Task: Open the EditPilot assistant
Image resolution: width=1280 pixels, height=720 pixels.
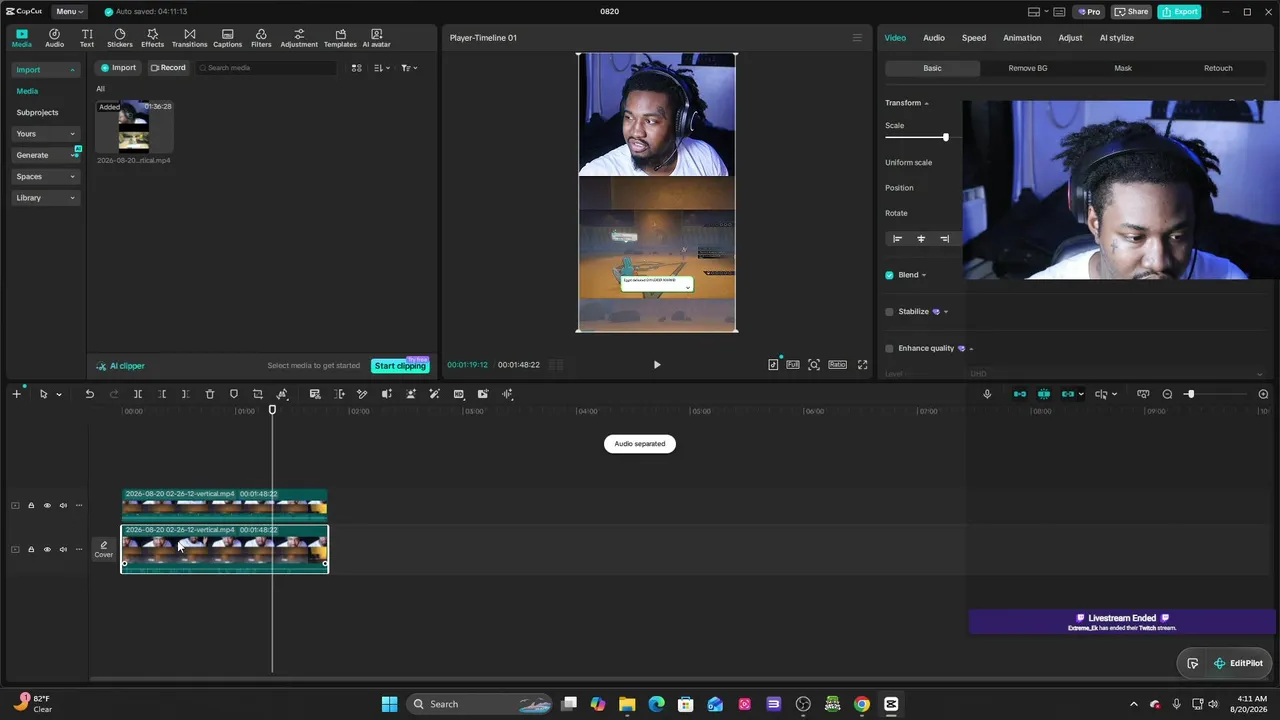Action: click(x=1238, y=663)
